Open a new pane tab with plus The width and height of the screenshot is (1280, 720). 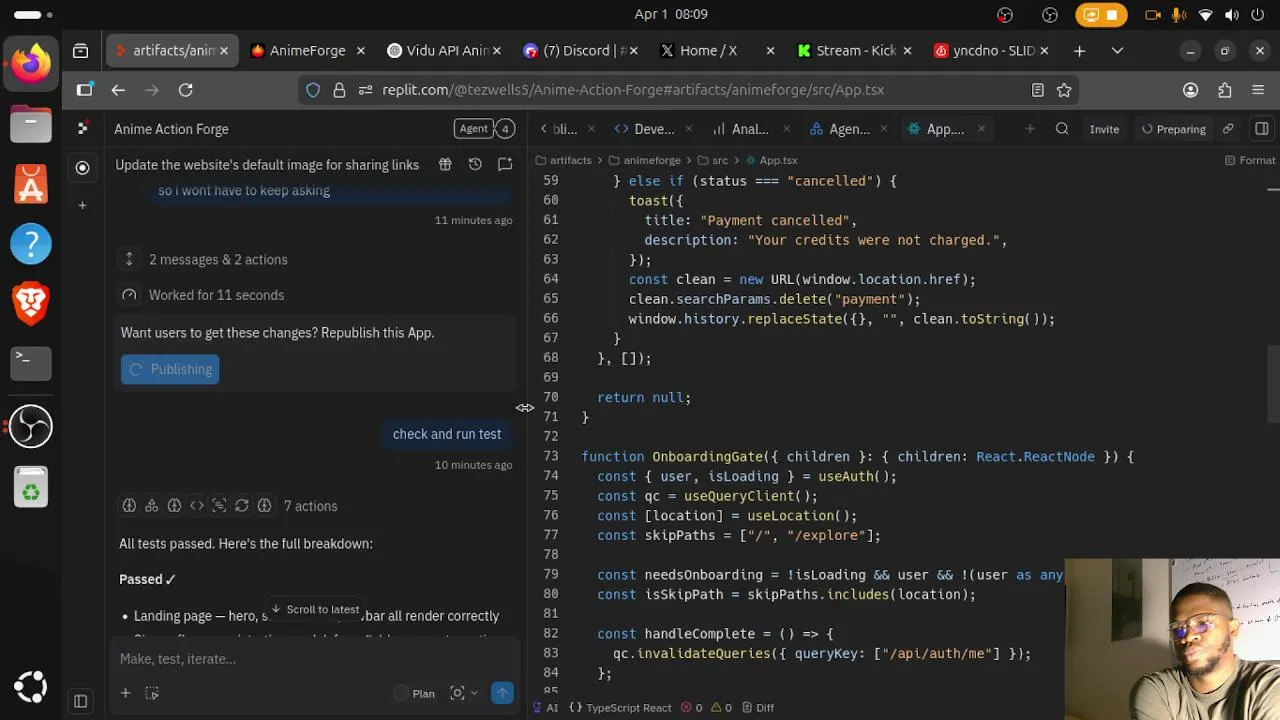pyautogui.click(x=1029, y=128)
